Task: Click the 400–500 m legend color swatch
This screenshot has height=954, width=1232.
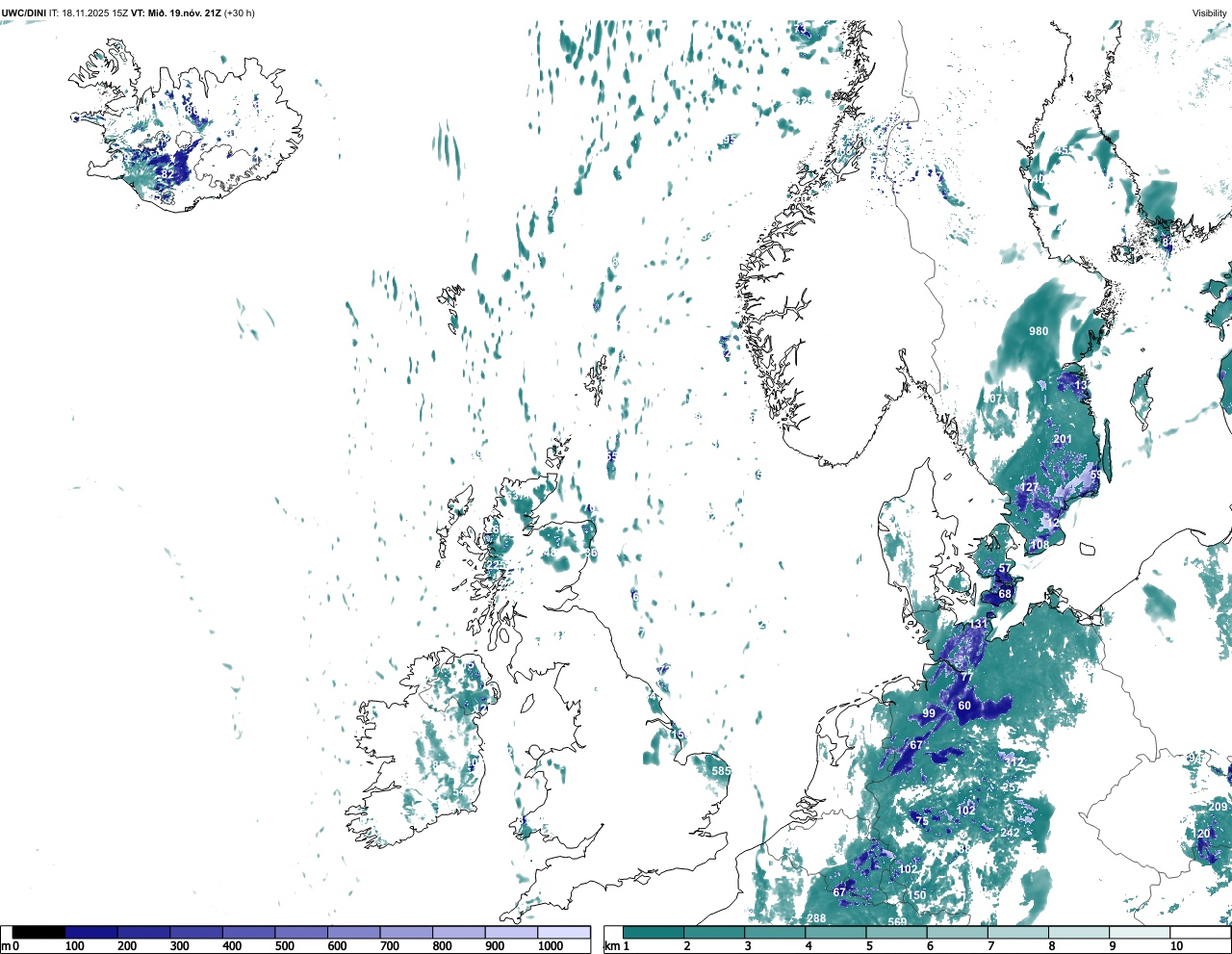Action: [249, 932]
